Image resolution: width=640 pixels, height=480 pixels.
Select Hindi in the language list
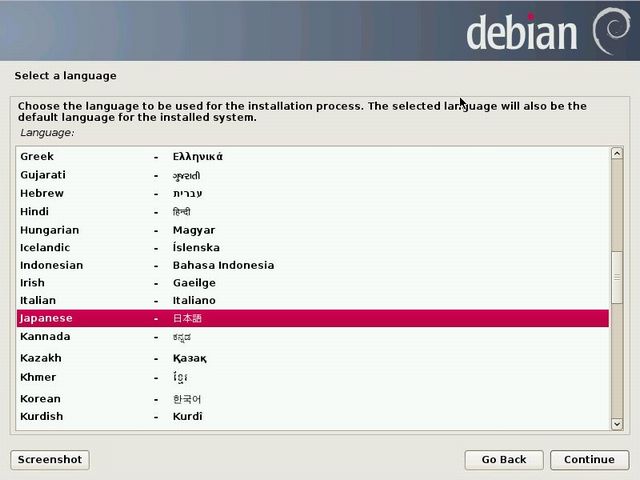coord(313,211)
